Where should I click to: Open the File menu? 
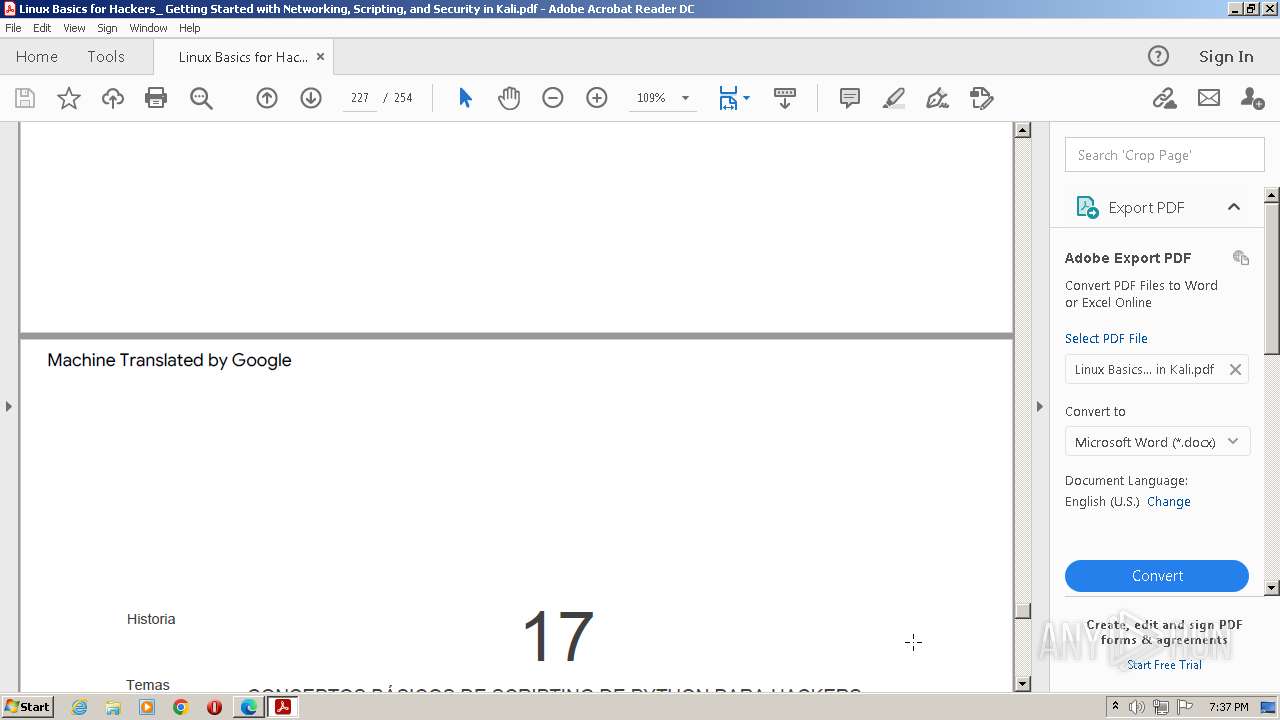coord(13,28)
